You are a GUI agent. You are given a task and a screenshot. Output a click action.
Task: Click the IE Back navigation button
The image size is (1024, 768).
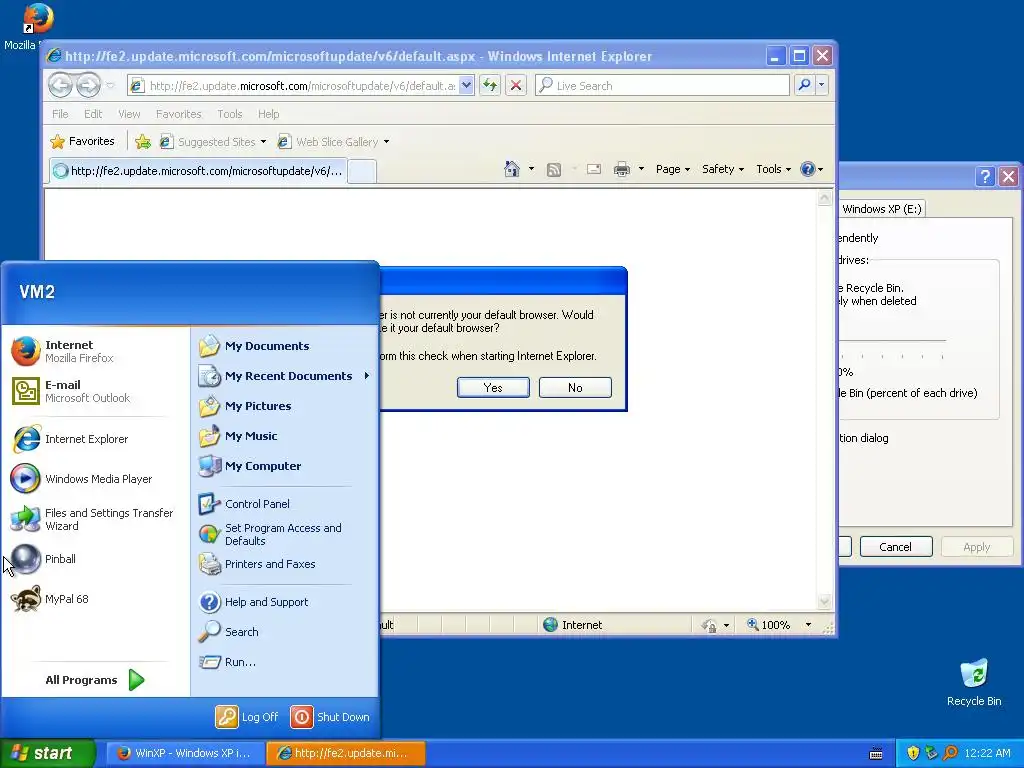coord(61,85)
